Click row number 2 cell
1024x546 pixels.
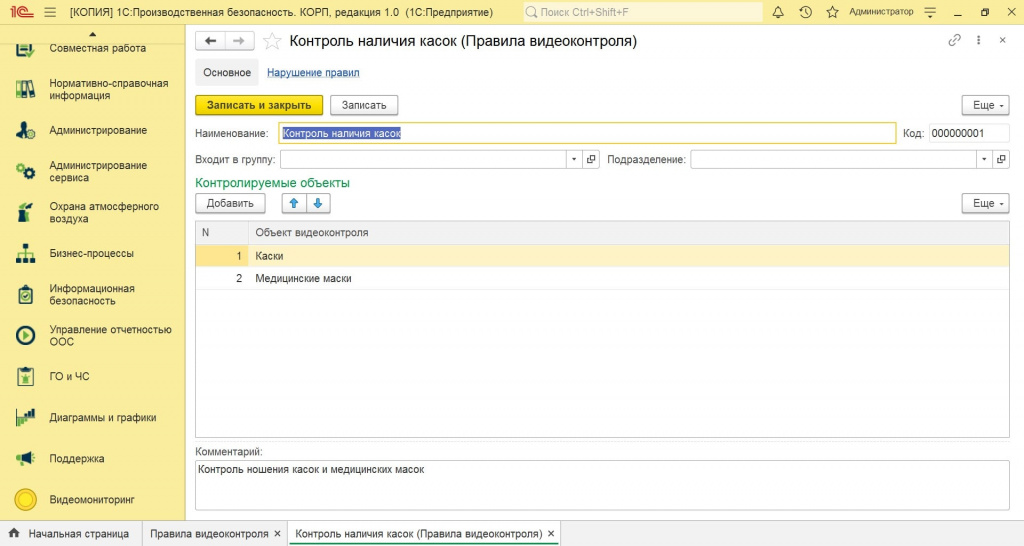pos(222,278)
